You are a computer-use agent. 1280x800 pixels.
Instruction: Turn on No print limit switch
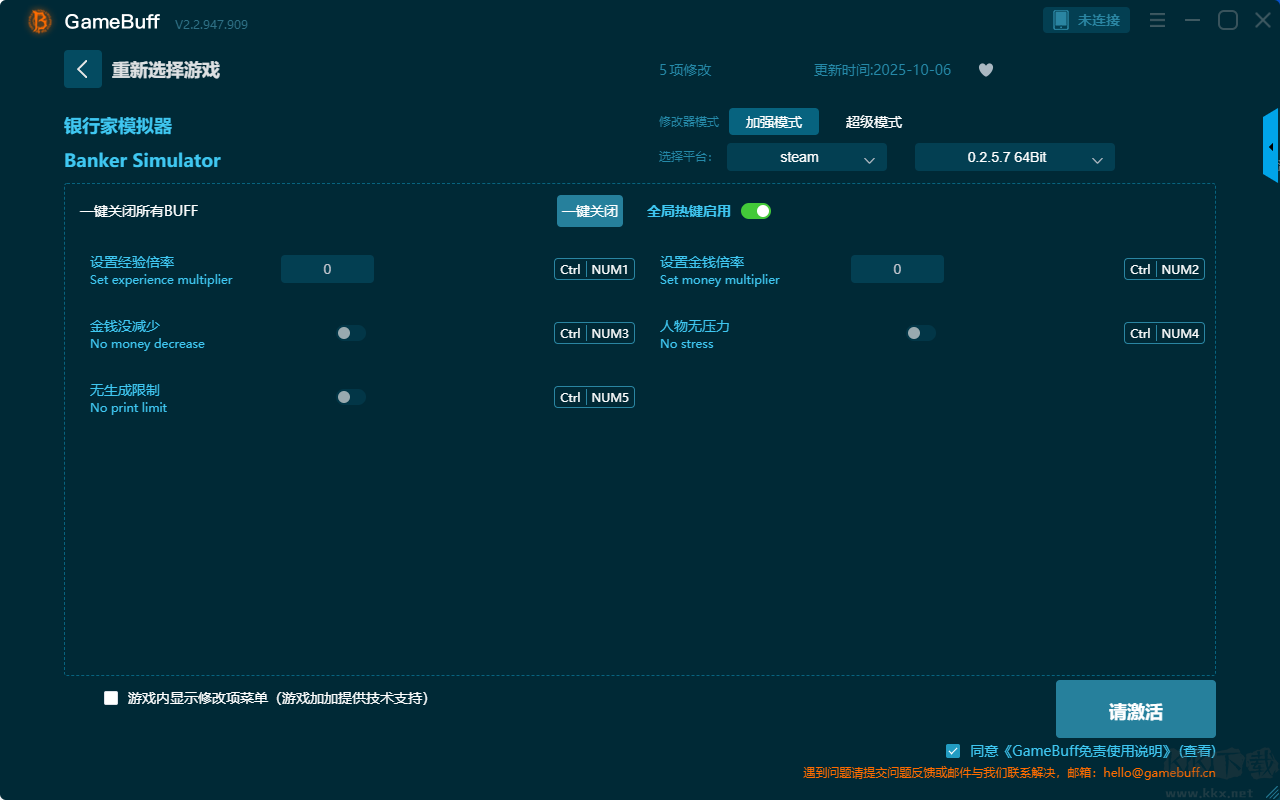pos(350,397)
